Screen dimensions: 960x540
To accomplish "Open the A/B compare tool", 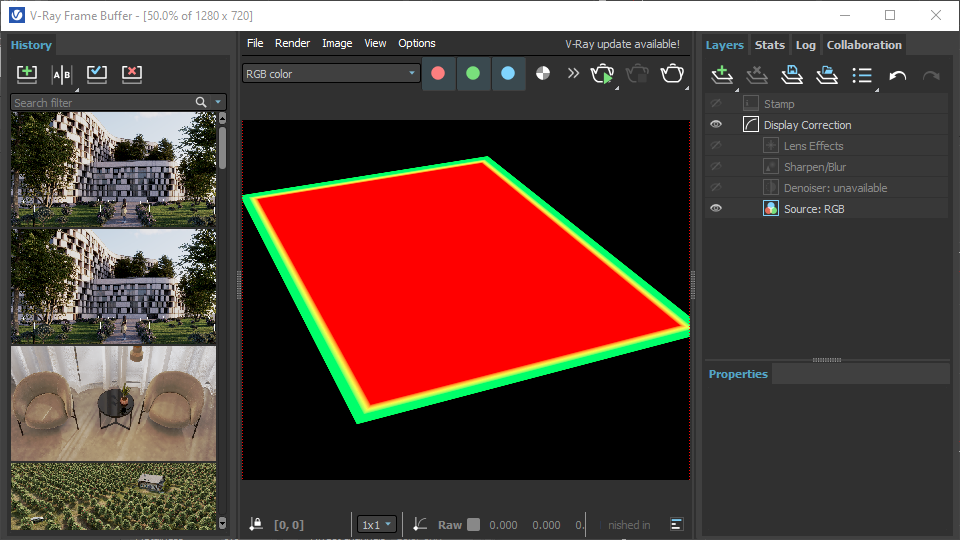I will [62, 74].
